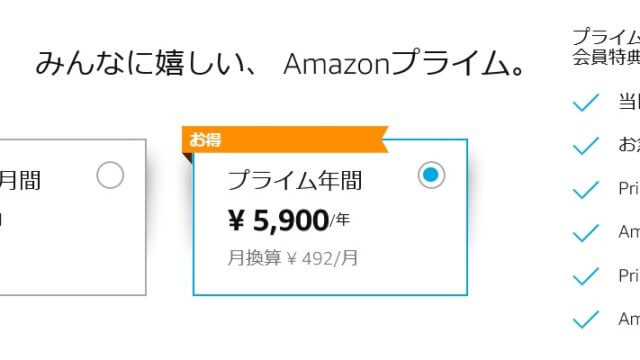The image size is (640, 360).
Task: Click the checkmark beside the お benefit
Action: [586, 146]
